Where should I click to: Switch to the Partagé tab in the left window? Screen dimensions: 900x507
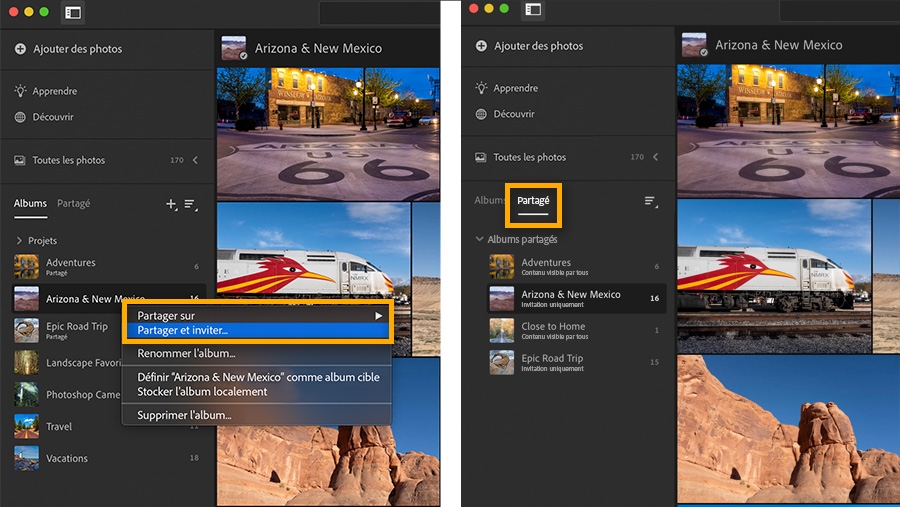[x=73, y=203]
